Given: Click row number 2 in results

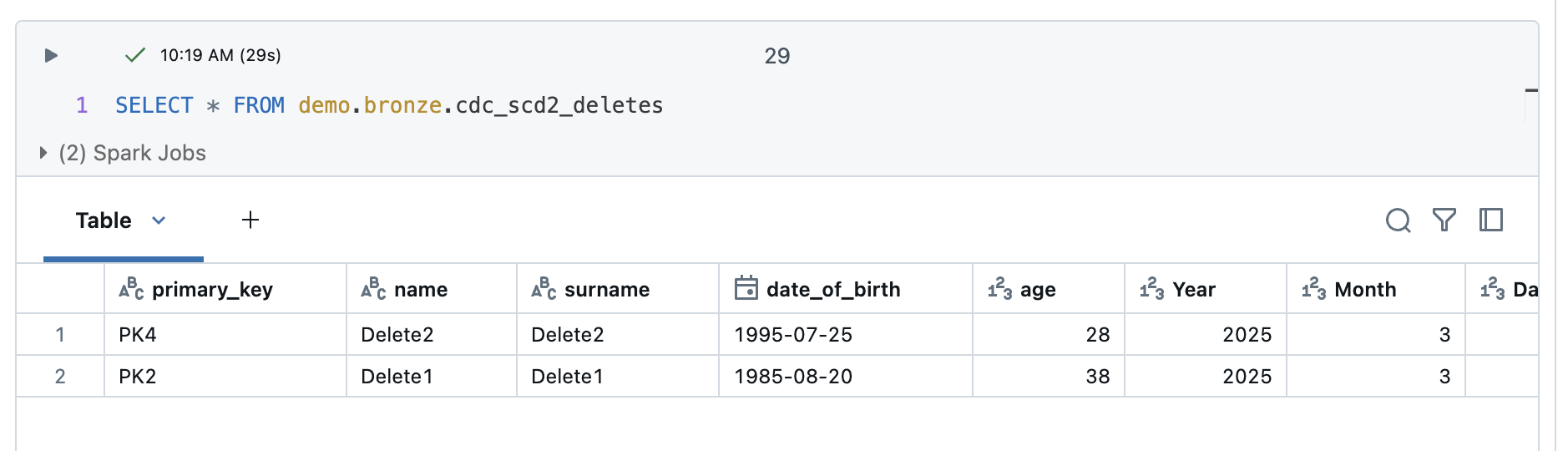Looking at the screenshot, I should [60, 377].
